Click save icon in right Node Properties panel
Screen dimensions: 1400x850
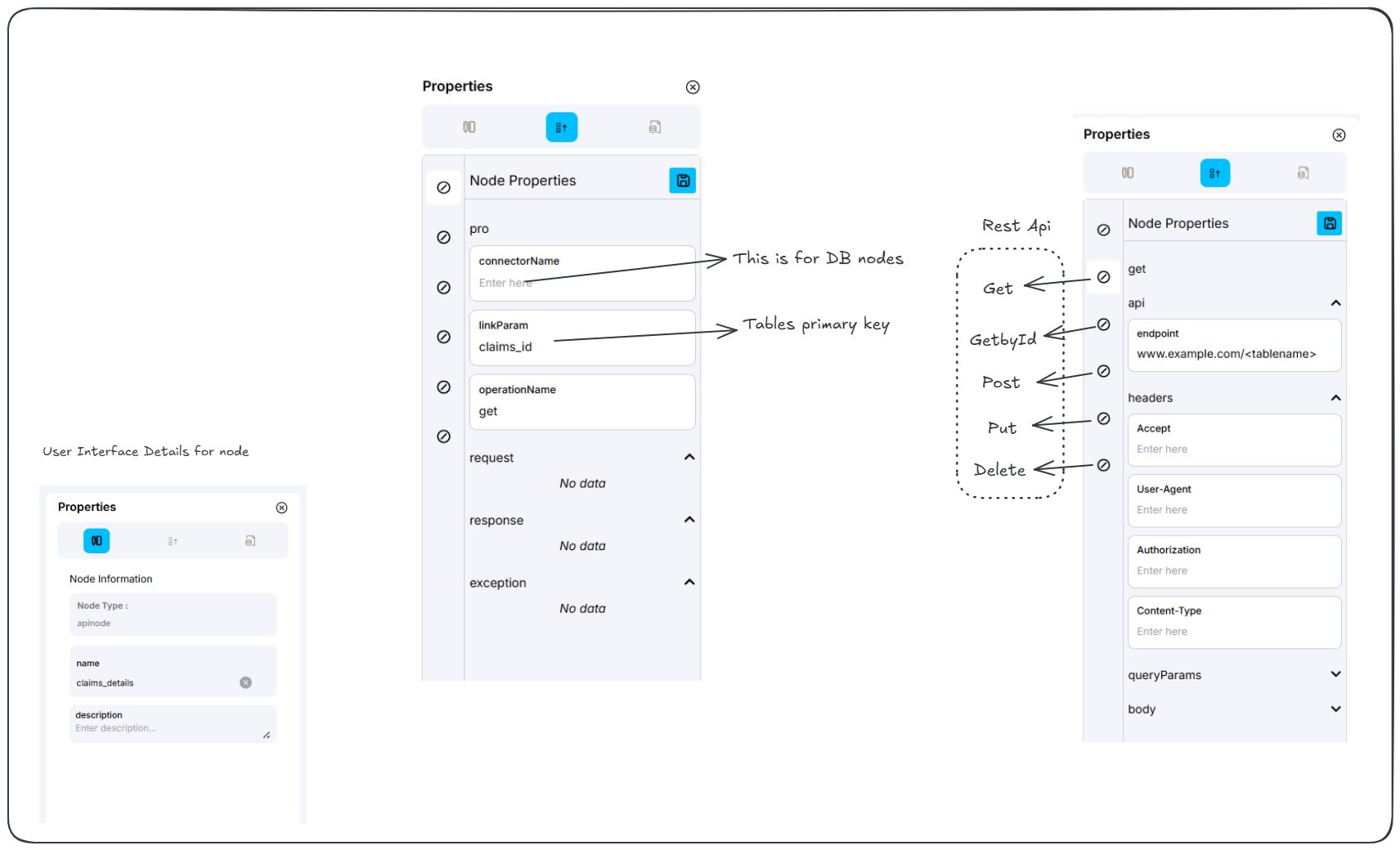[x=1329, y=223]
